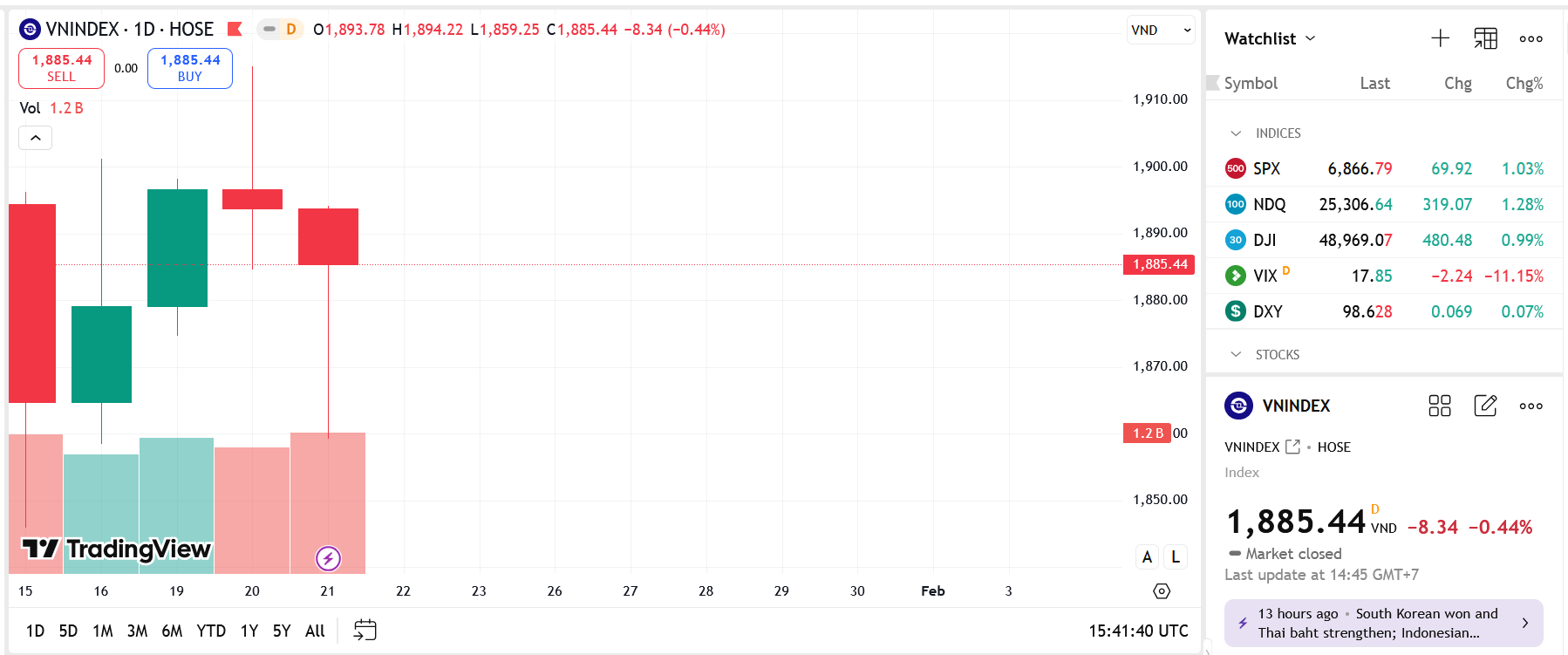Screen dimensions: 1568x655
Task: Switch to the 1Y range tab
Action: pyautogui.click(x=248, y=630)
